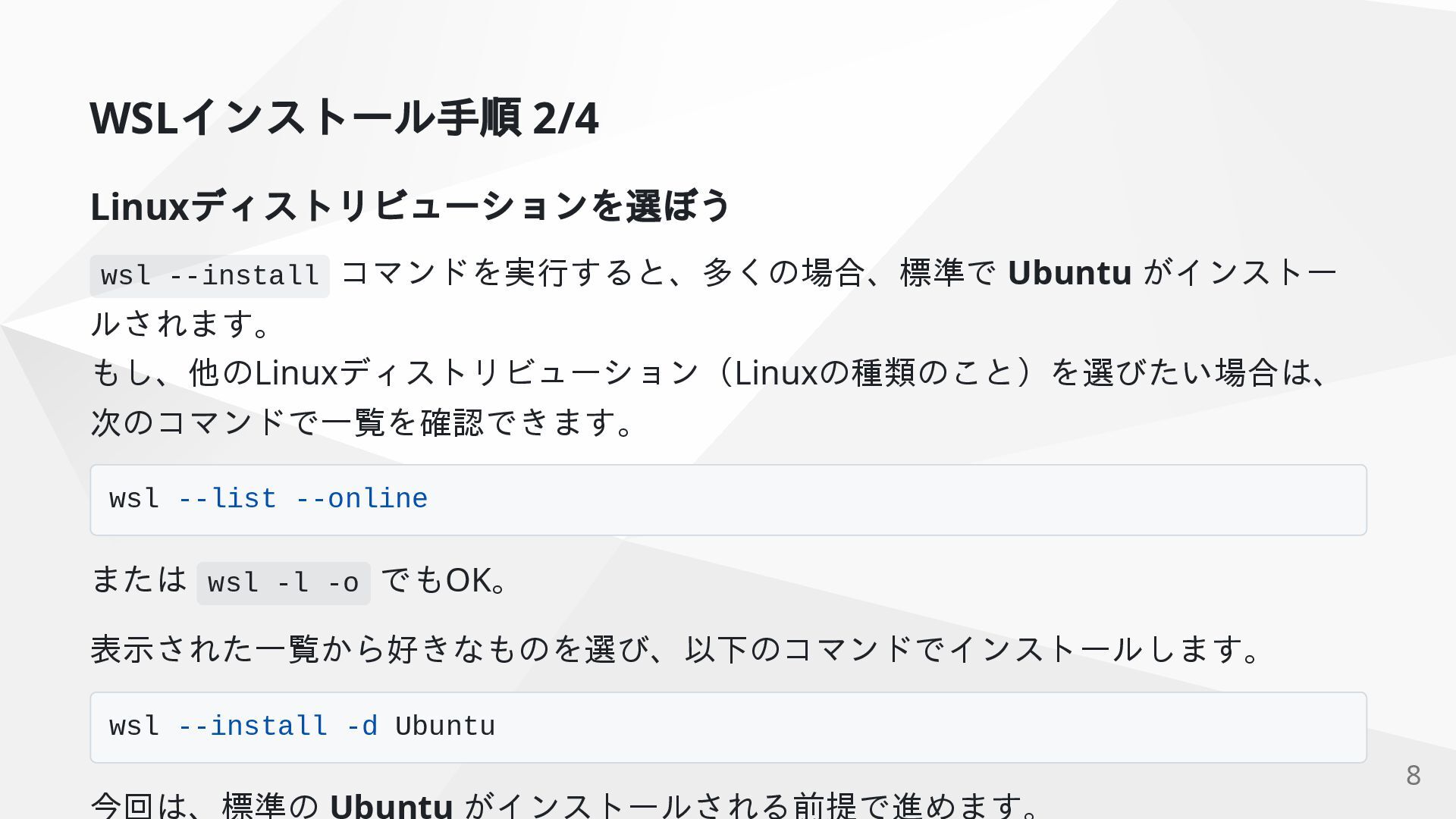Click the bold Ubuntu in the bottom line
Viewport: 1456px width, 819px height.
click(x=391, y=805)
